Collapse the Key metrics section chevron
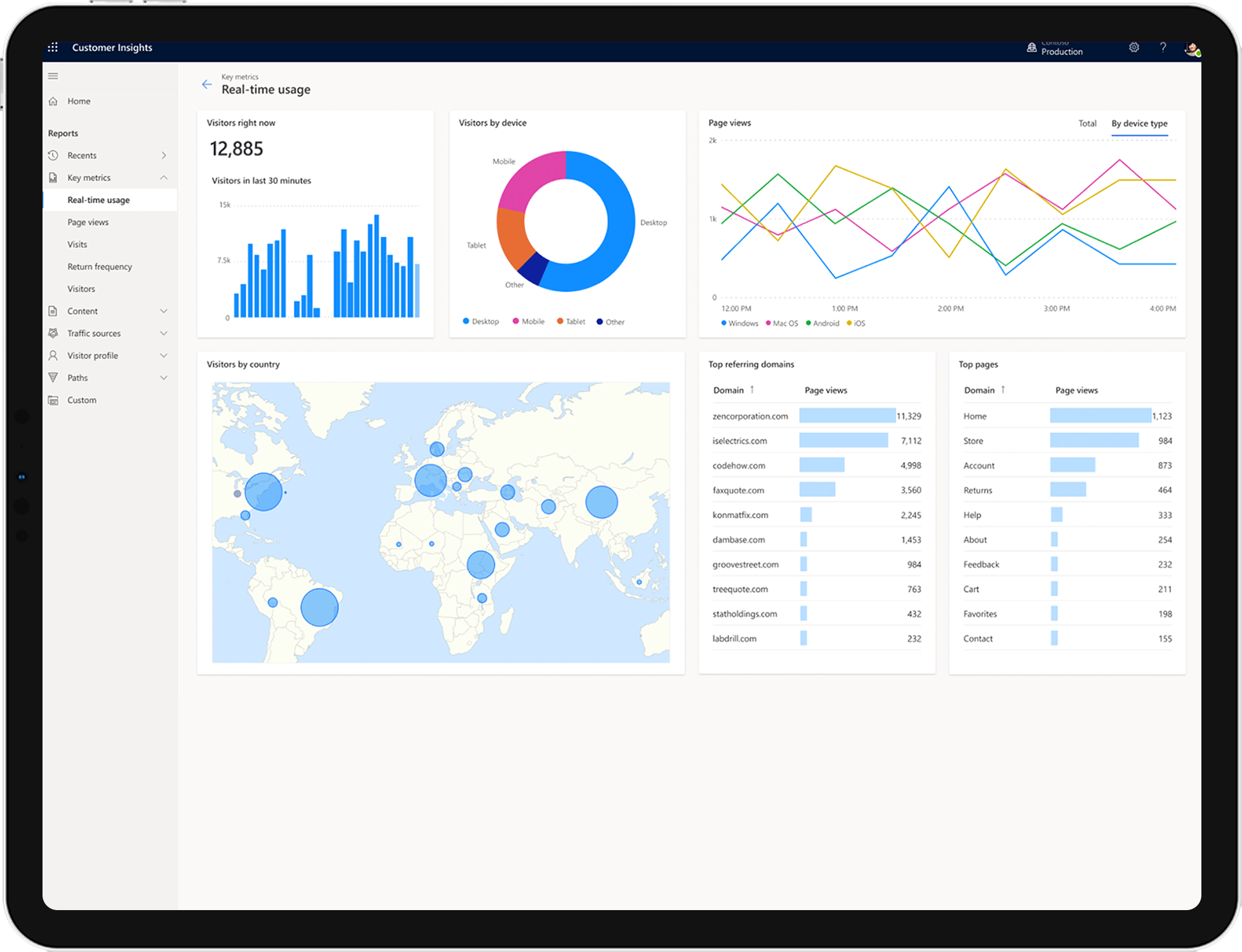The height and width of the screenshot is (952, 1242). [x=164, y=178]
